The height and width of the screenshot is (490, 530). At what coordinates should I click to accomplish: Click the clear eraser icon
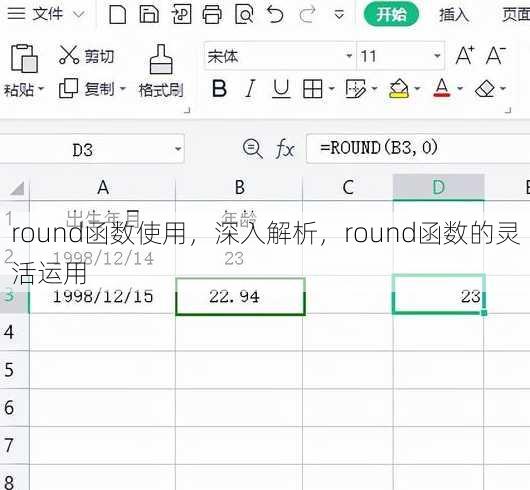[485, 89]
